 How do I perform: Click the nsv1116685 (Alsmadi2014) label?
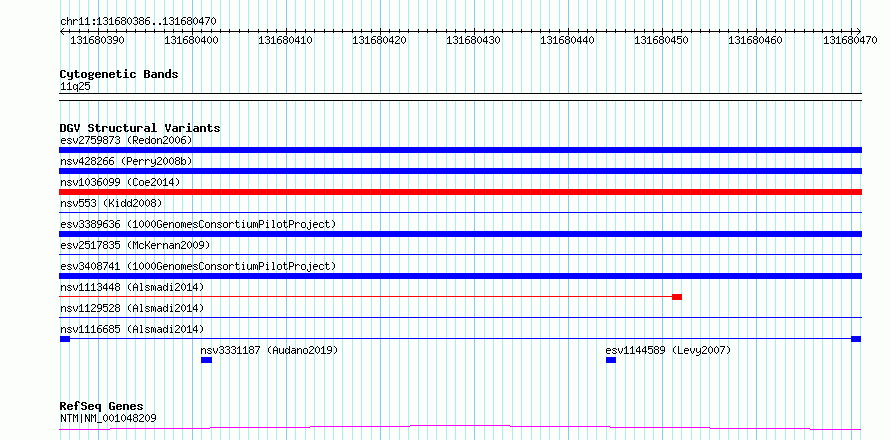(132, 329)
